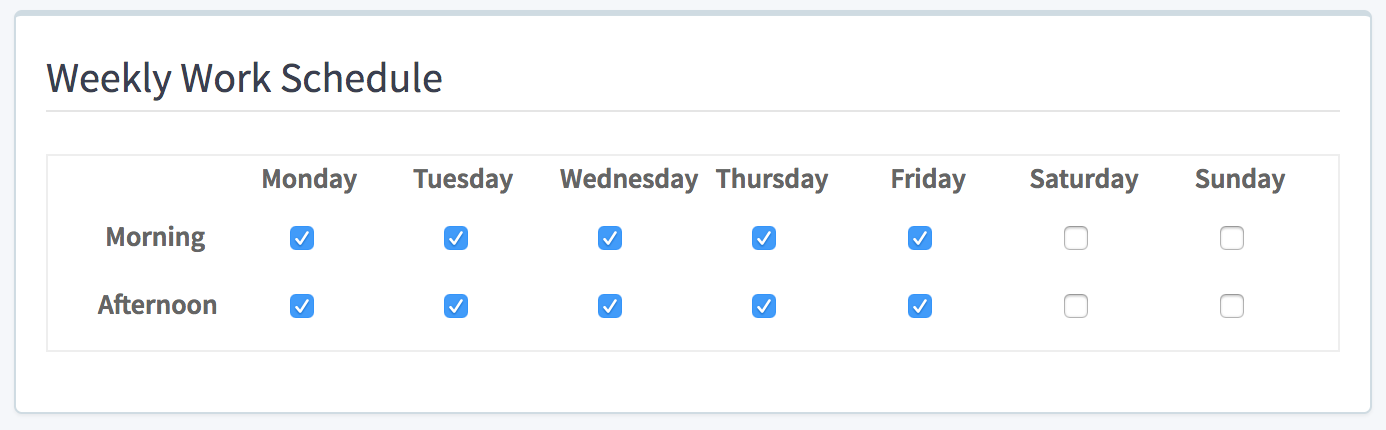Uncheck the Wednesday Afternoon checkbox
The height and width of the screenshot is (430, 1386).
610,306
